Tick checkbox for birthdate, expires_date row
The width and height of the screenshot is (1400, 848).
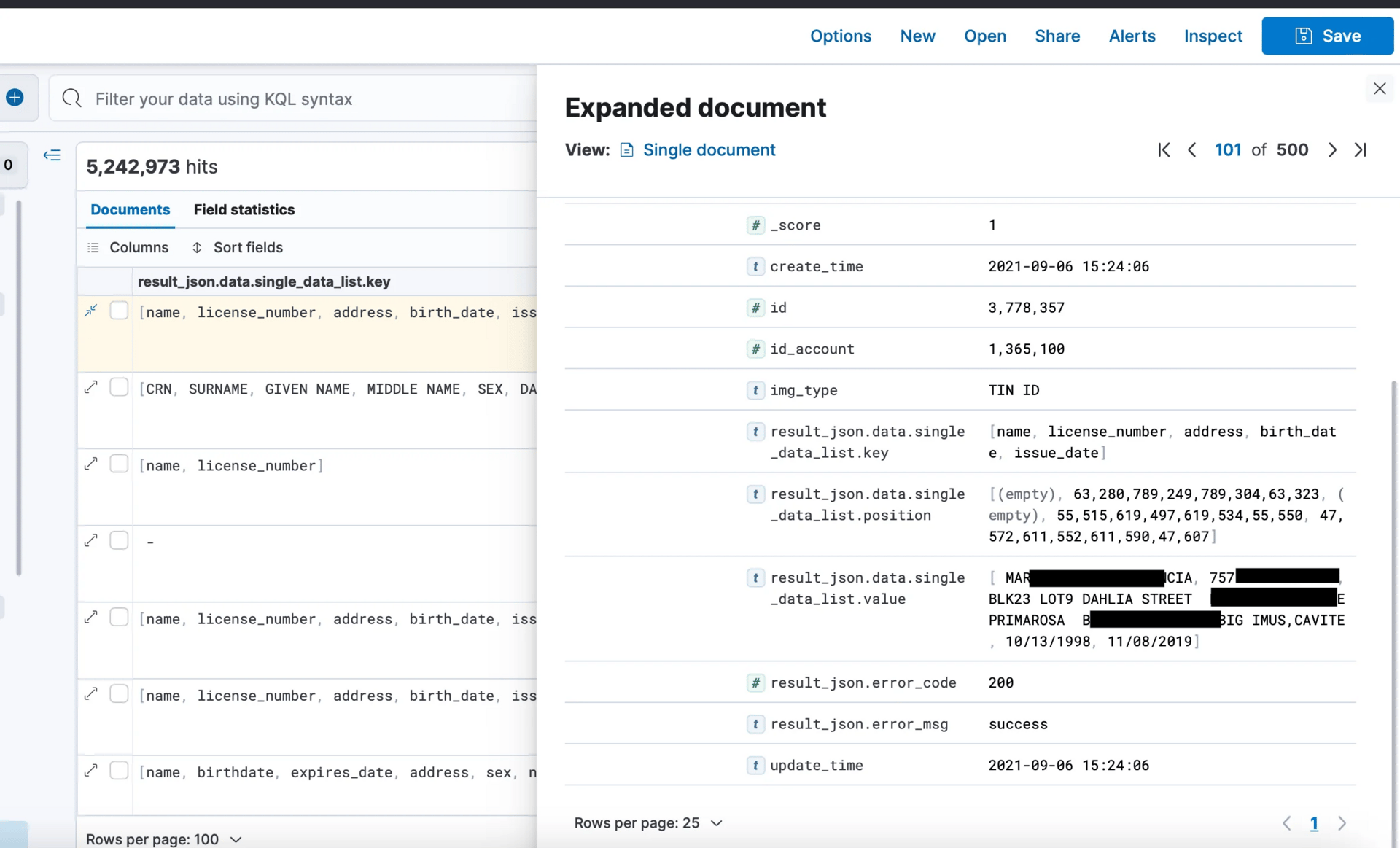pyautogui.click(x=119, y=771)
